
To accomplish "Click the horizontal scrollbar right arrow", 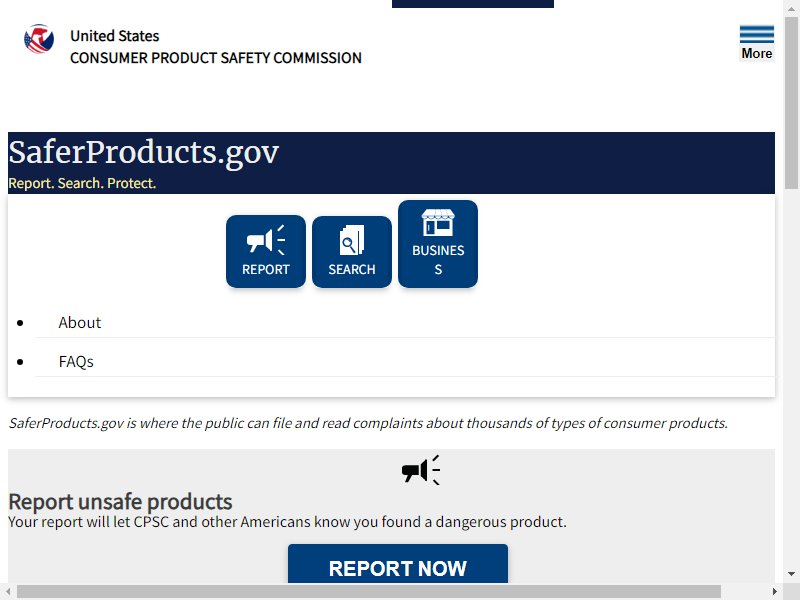I will (x=775, y=592).
